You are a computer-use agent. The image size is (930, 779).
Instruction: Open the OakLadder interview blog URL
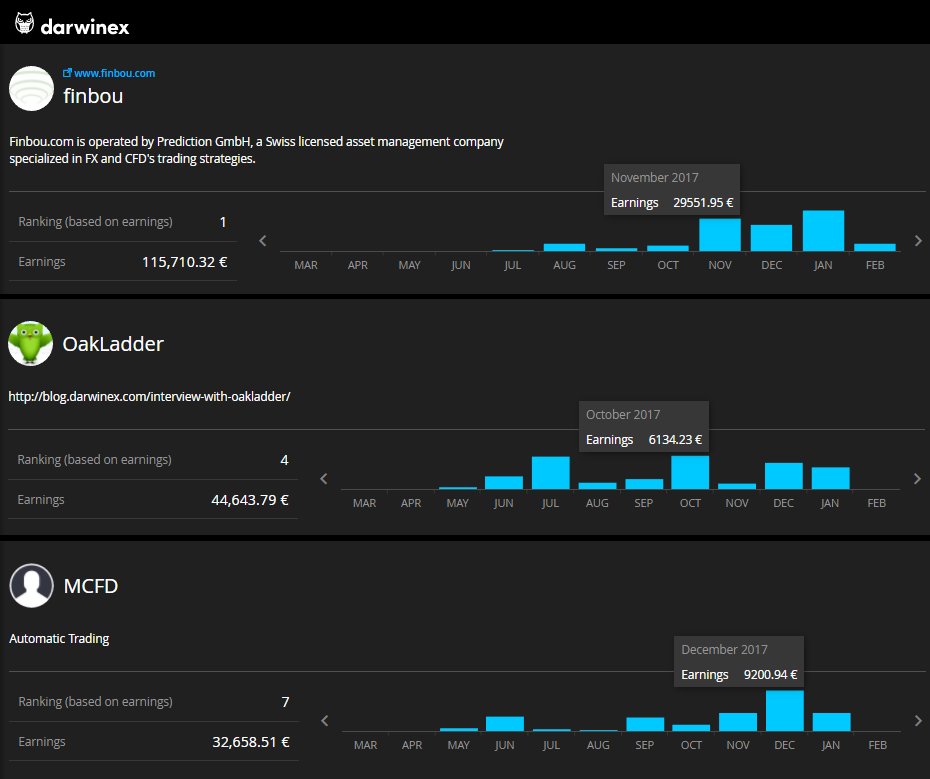click(x=149, y=396)
